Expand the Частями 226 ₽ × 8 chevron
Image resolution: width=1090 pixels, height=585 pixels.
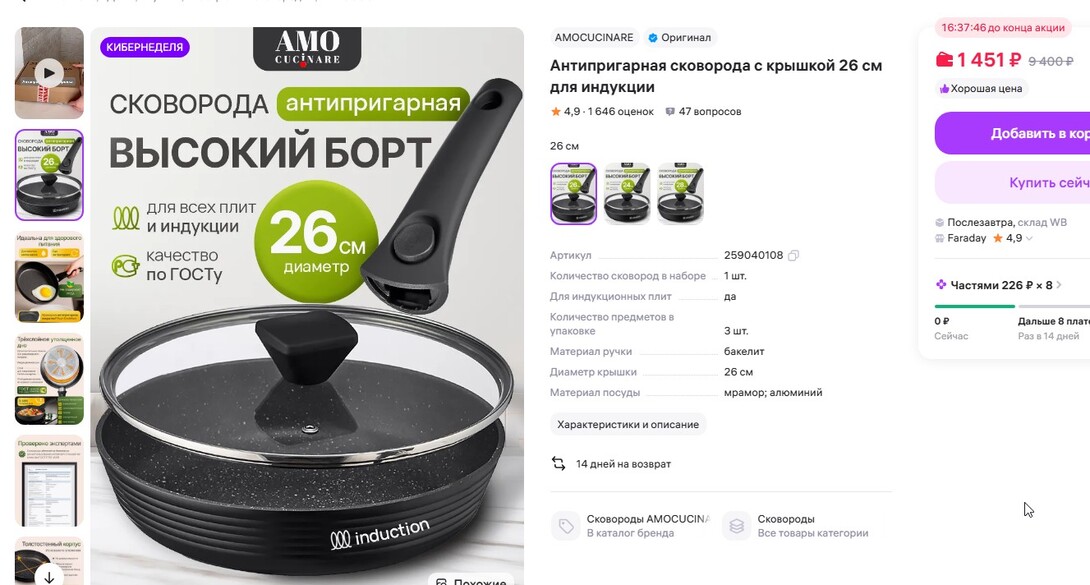click(x=1059, y=285)
